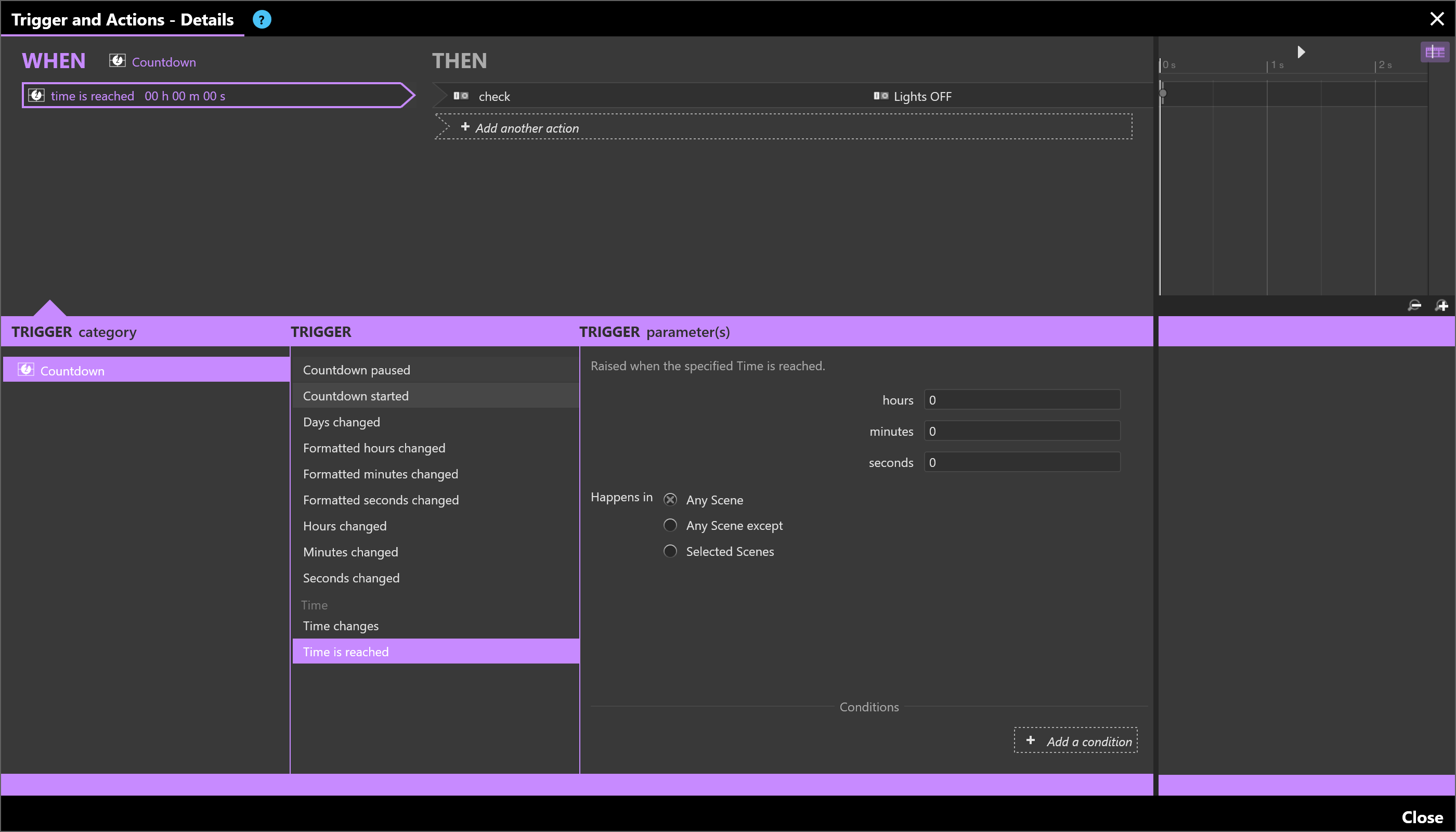Viewport: 1456px width, 832px height.
Task: Zoom out the timeline
Action: [x=1414, y=306]
